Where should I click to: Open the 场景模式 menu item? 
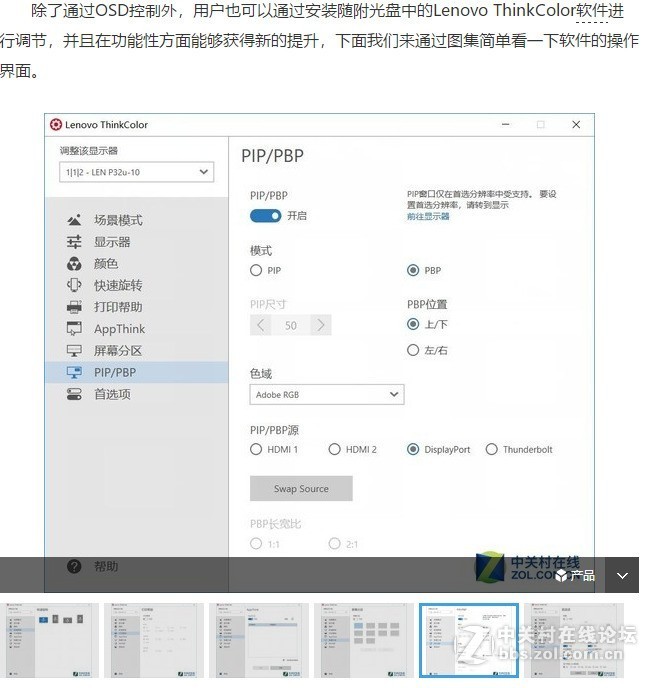point(118,220)
